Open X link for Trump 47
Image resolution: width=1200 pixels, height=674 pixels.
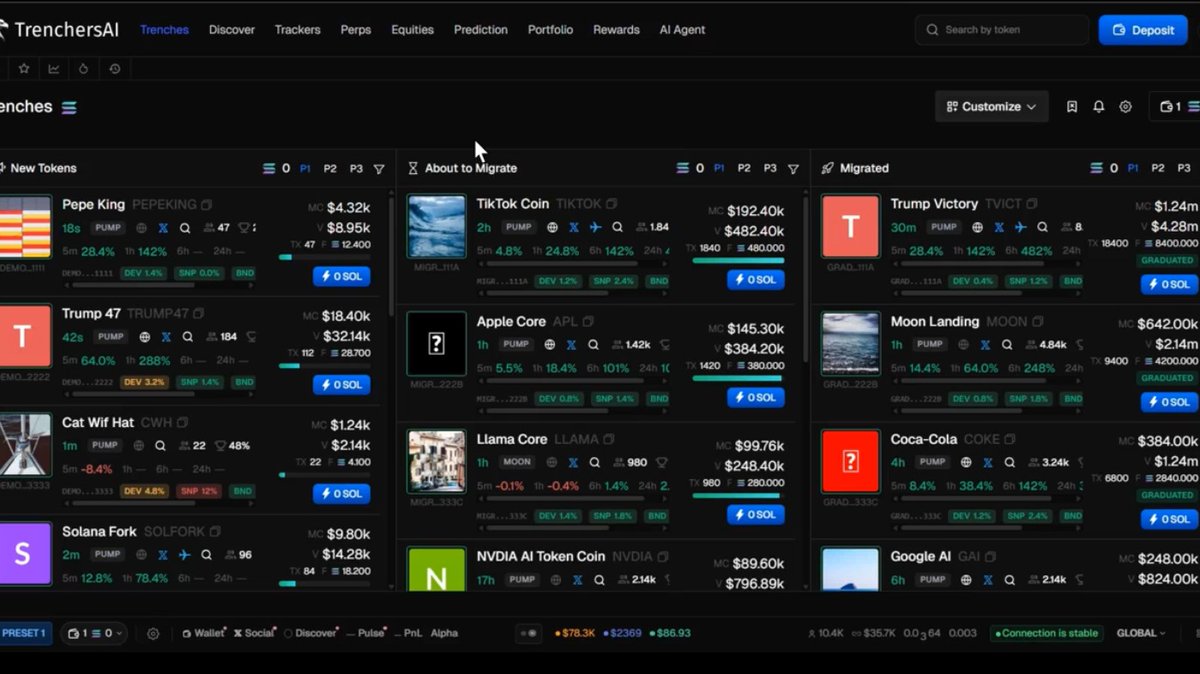point(166,337)
